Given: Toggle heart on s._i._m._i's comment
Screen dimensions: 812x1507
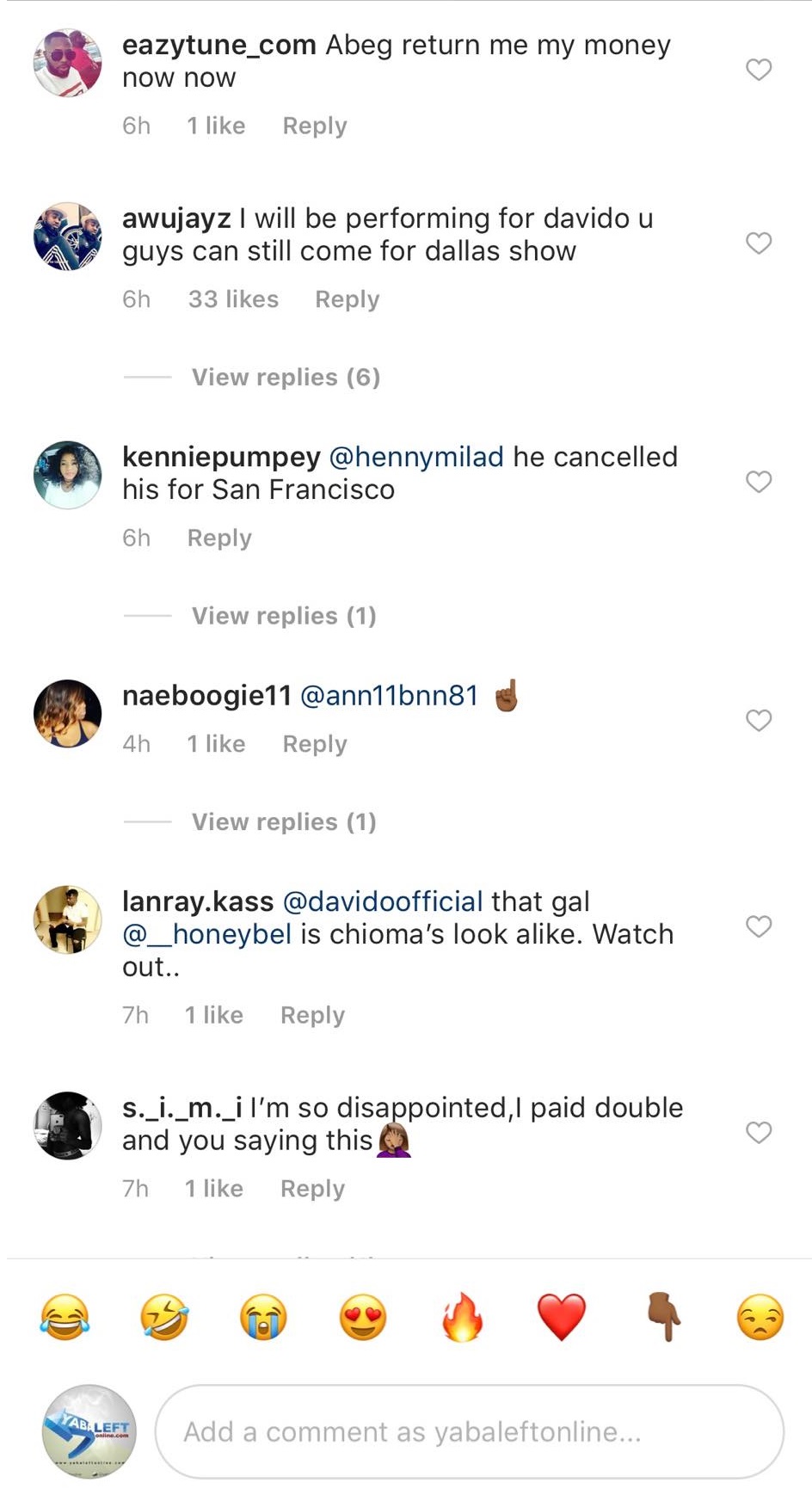Looking at the screenshot, I should tap(759, 1132).
